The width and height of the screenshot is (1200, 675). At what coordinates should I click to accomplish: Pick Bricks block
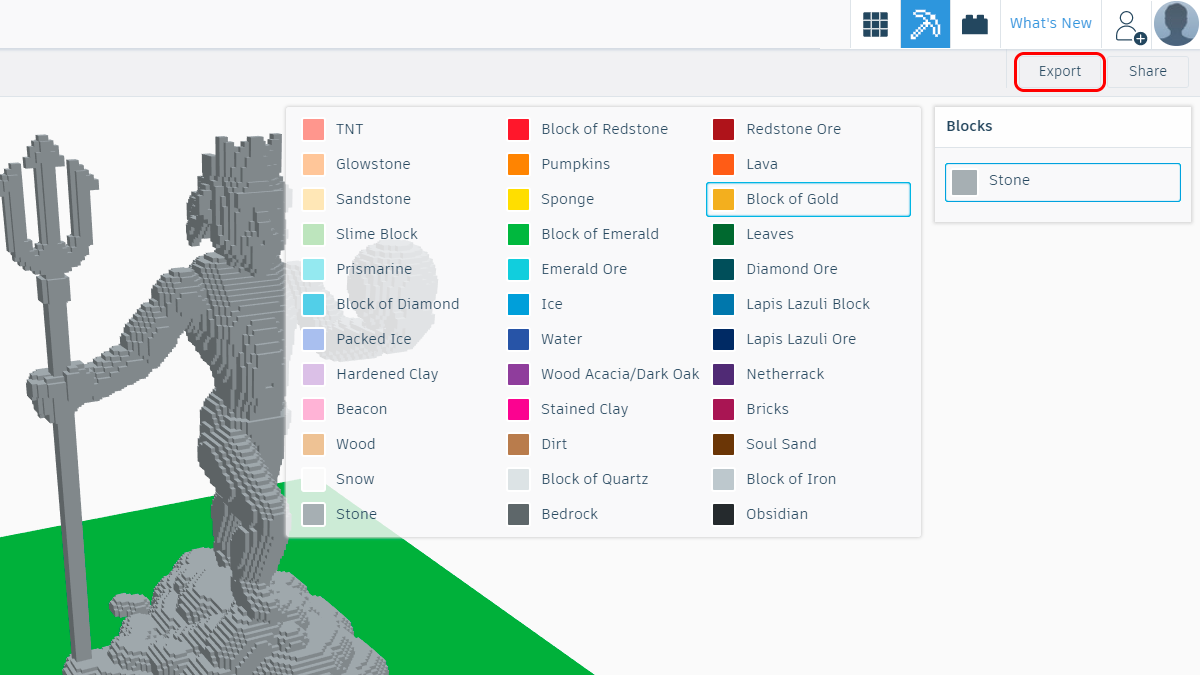[808, 409]
